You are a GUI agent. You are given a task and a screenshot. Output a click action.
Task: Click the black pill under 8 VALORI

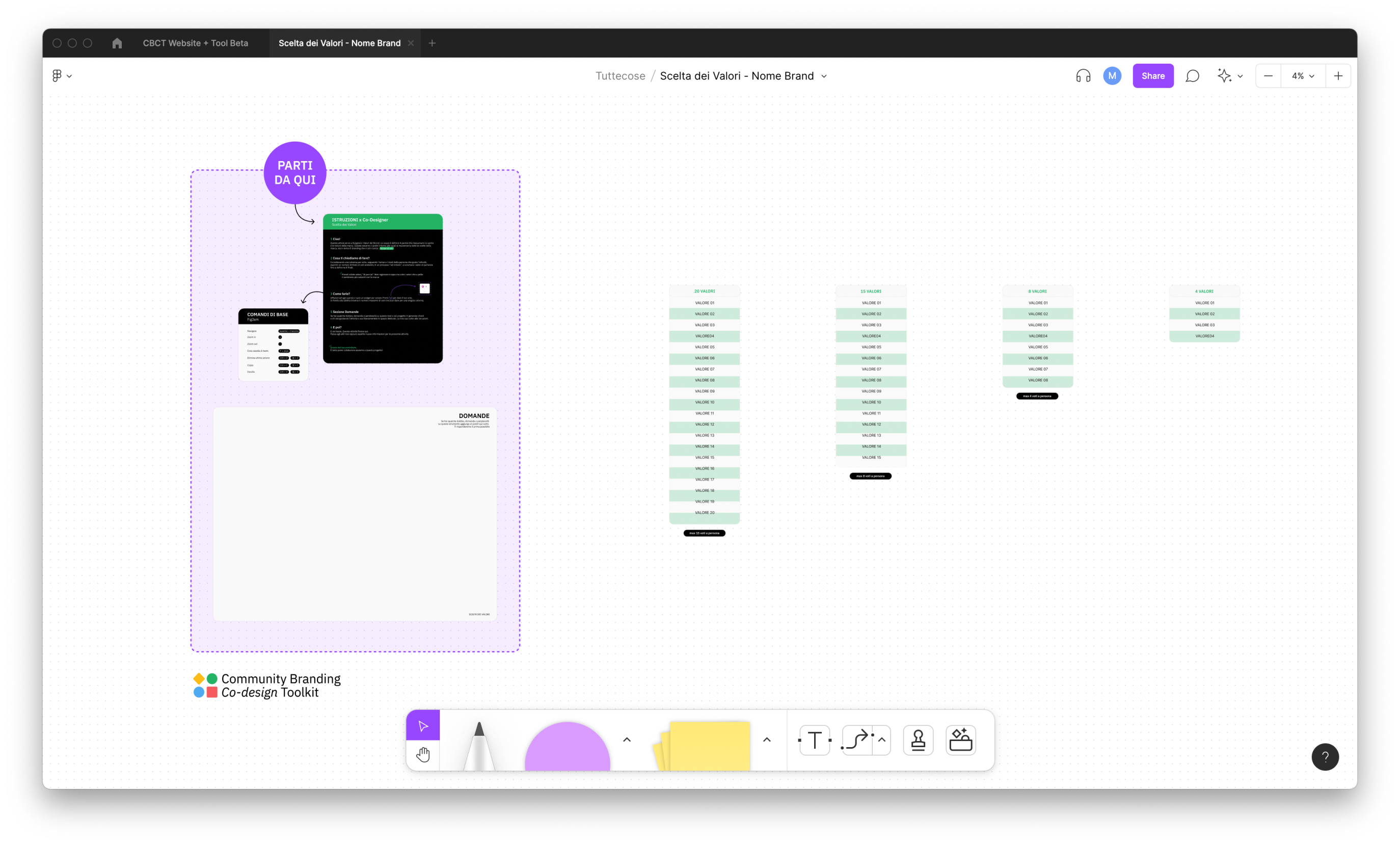[x=1037, y=396]
